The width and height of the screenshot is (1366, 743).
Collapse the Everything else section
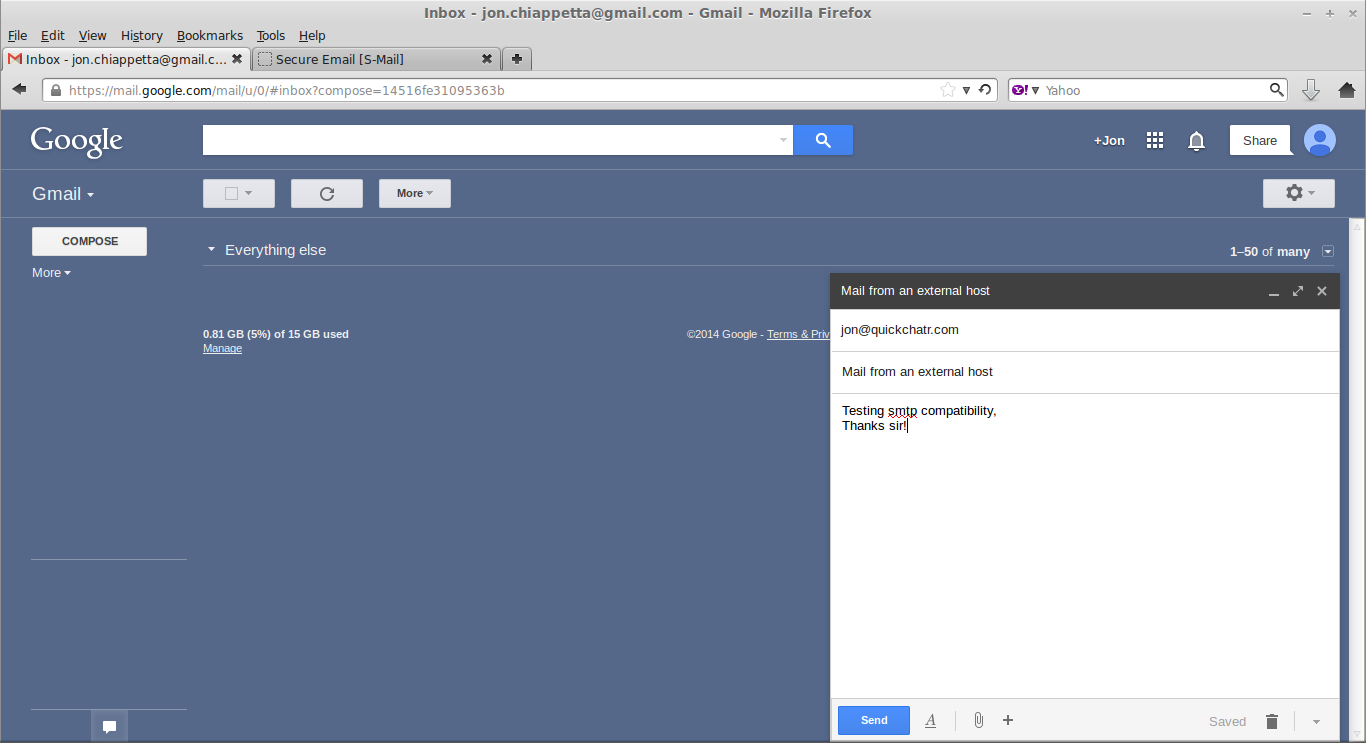click(x=211, y=249)
